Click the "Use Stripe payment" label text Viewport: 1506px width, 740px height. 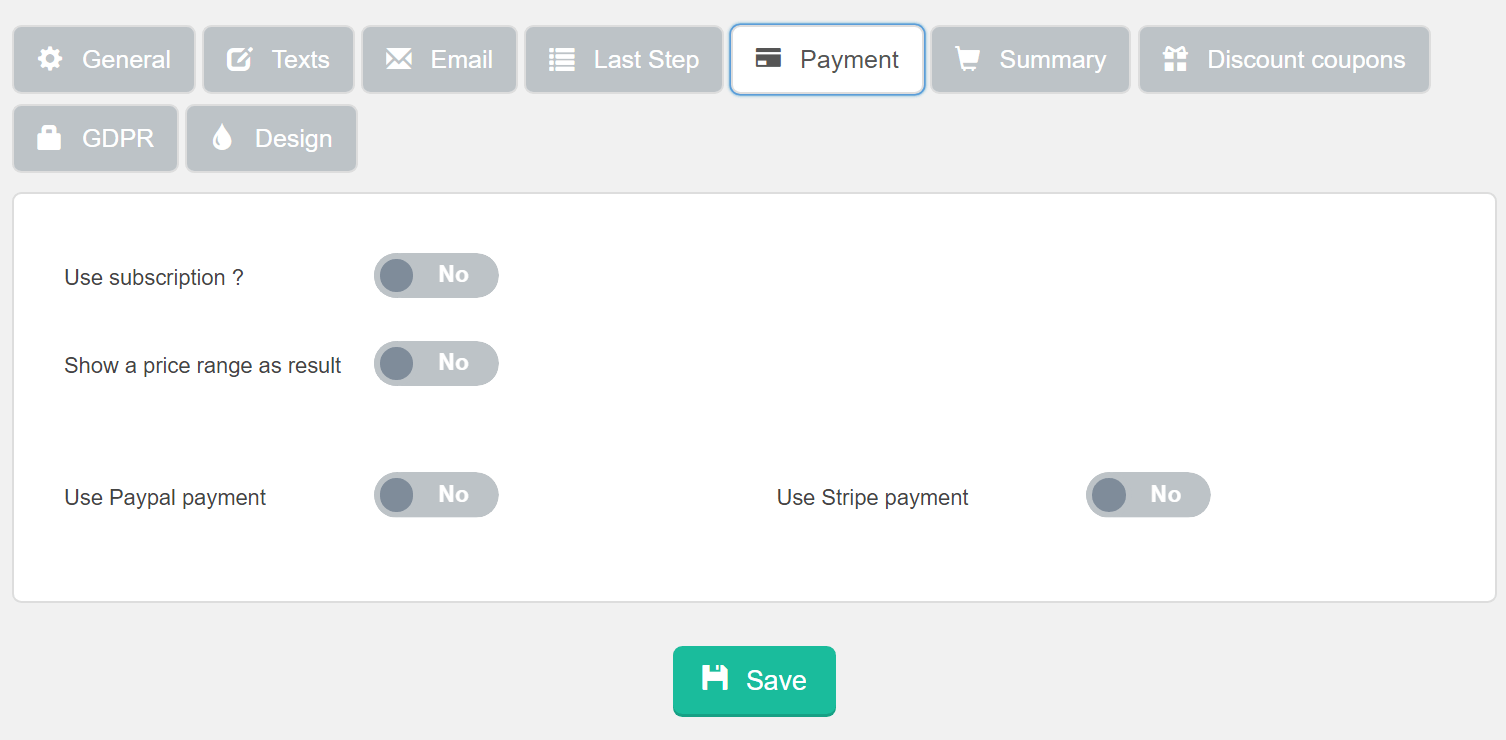tap(872, 497)
